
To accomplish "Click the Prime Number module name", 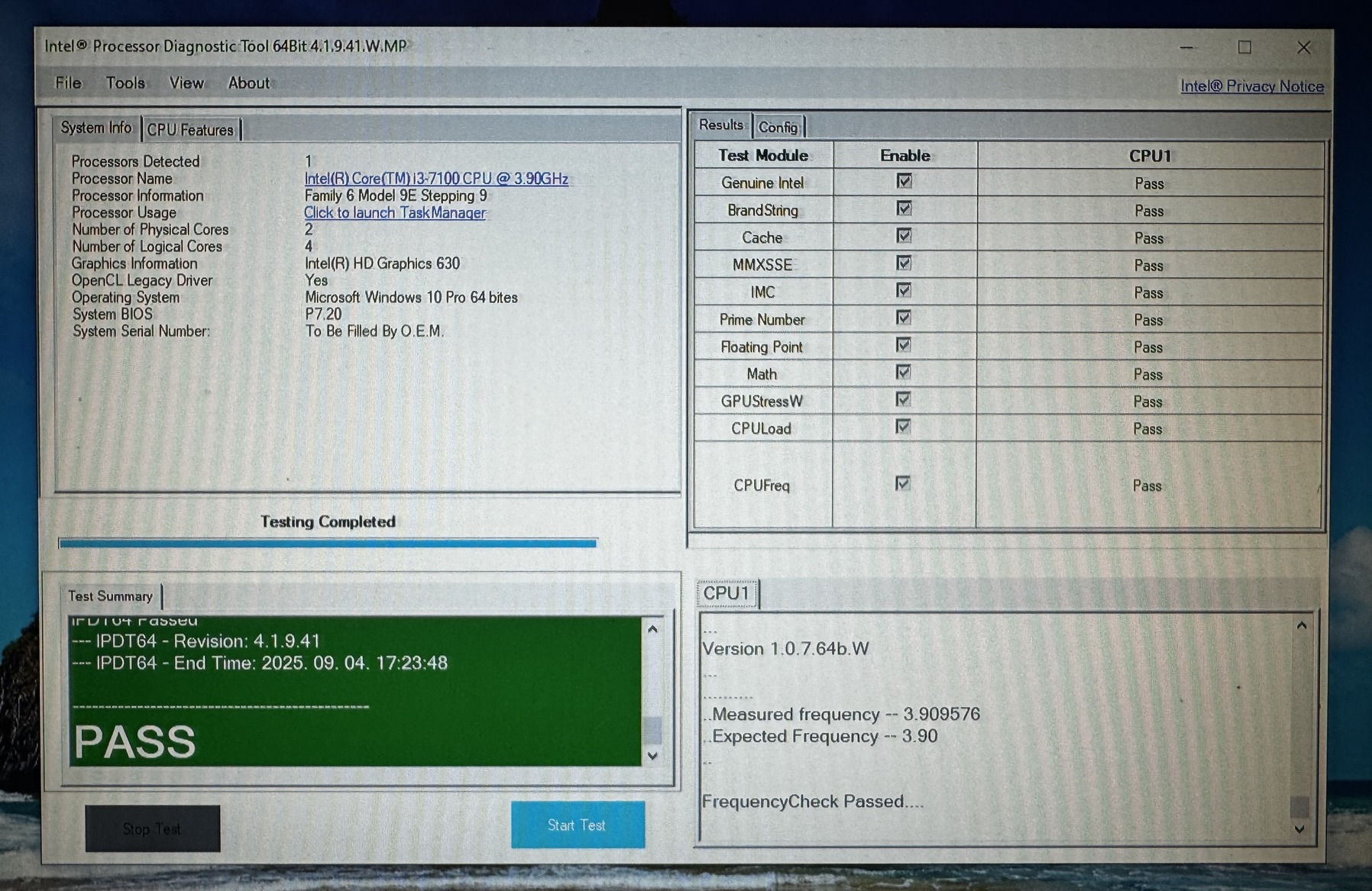I will pyautogui.click(x=762, y=319).
